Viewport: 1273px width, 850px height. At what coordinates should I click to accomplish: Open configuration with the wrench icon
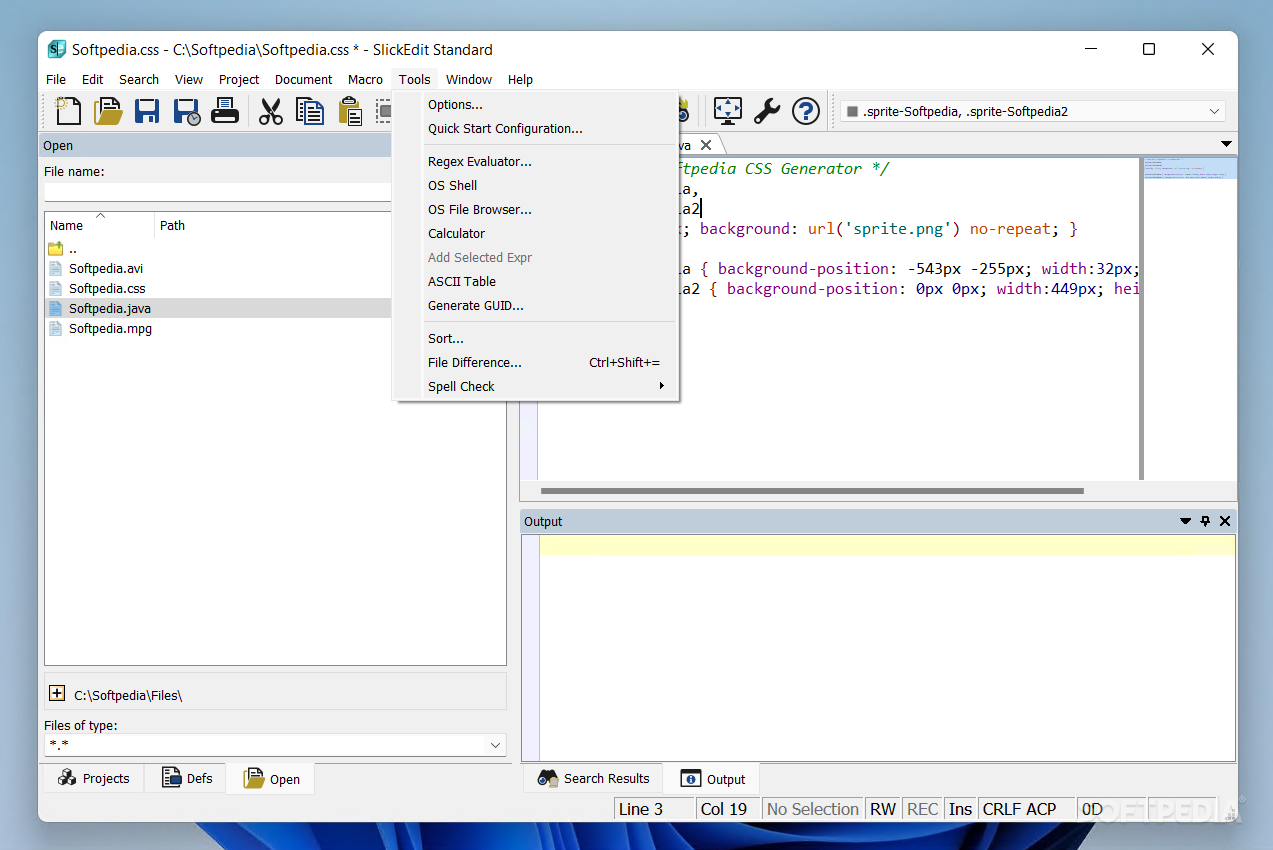click(767, 110)
